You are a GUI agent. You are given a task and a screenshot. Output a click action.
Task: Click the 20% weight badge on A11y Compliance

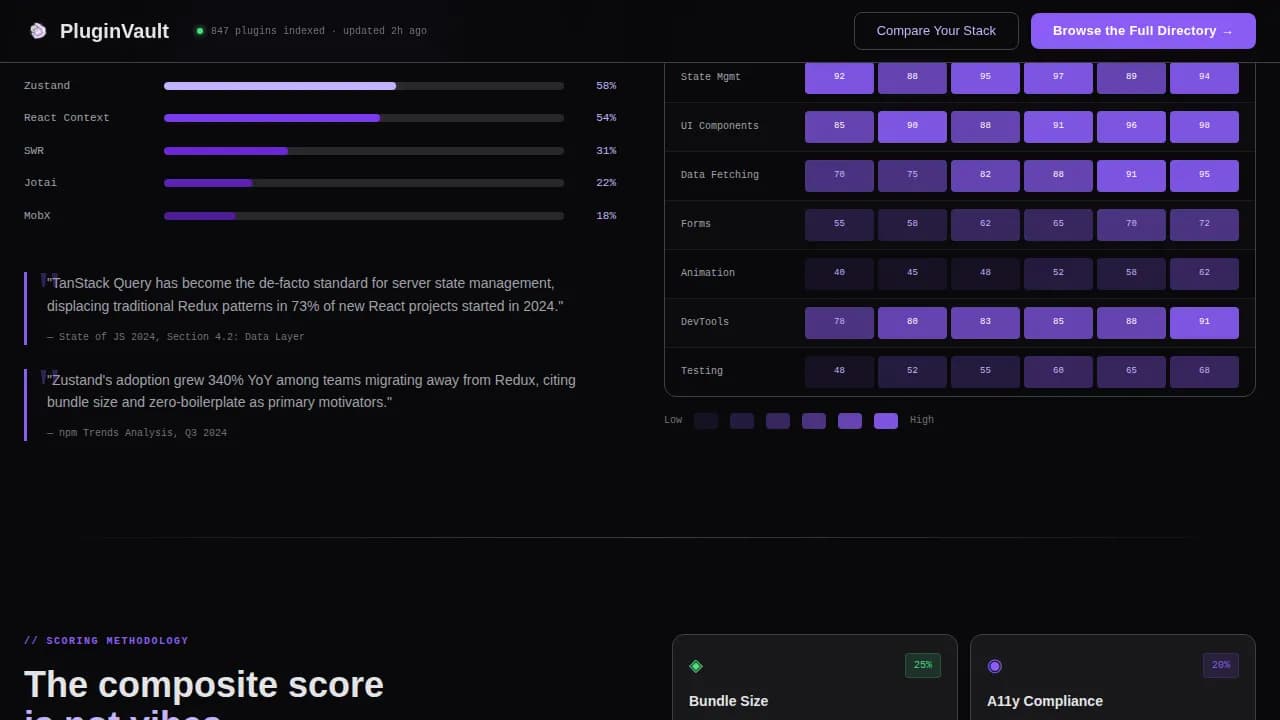click(x=1221, y=665)
